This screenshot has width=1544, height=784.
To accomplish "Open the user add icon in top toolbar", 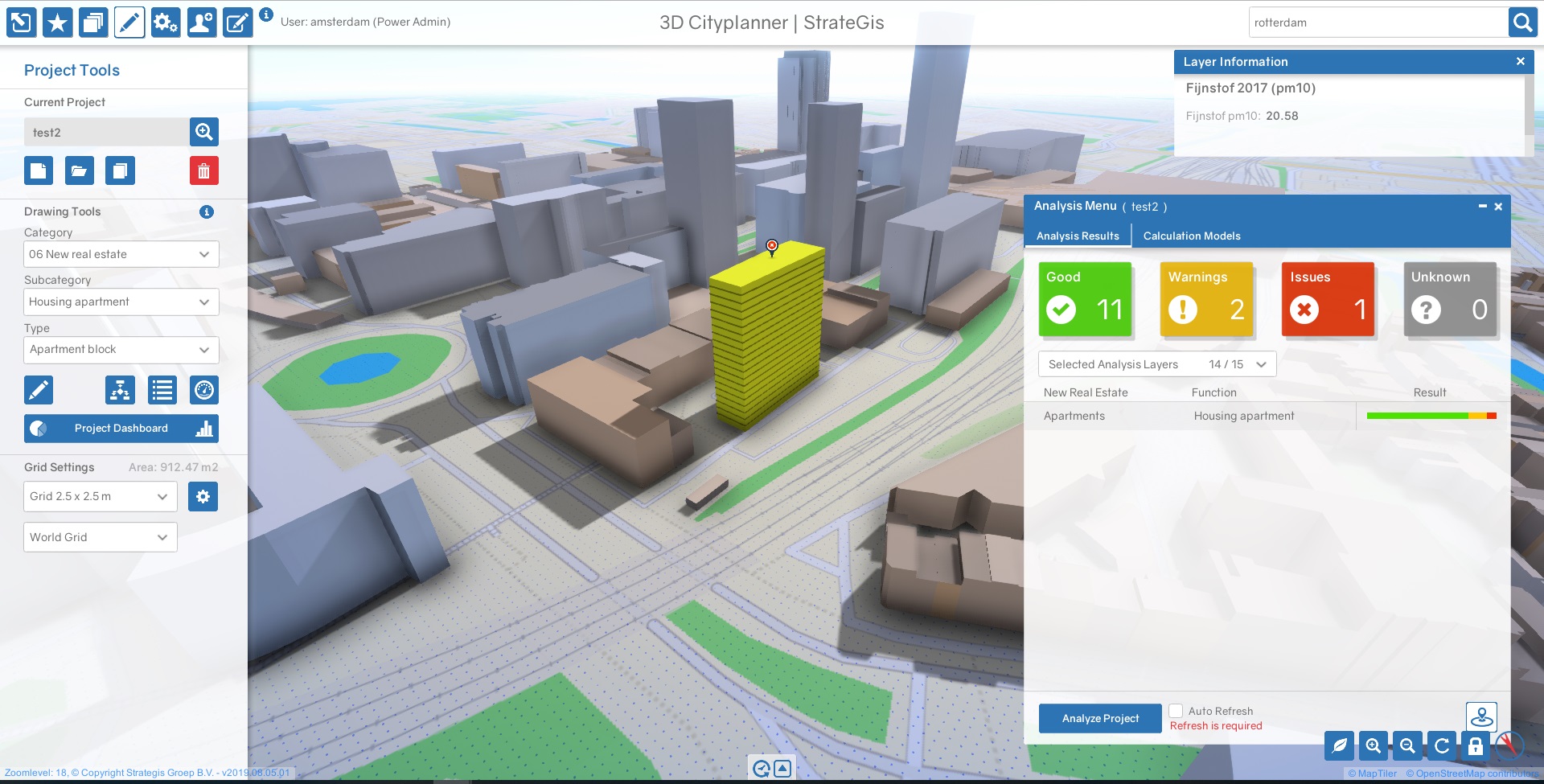I will [201, 23].
